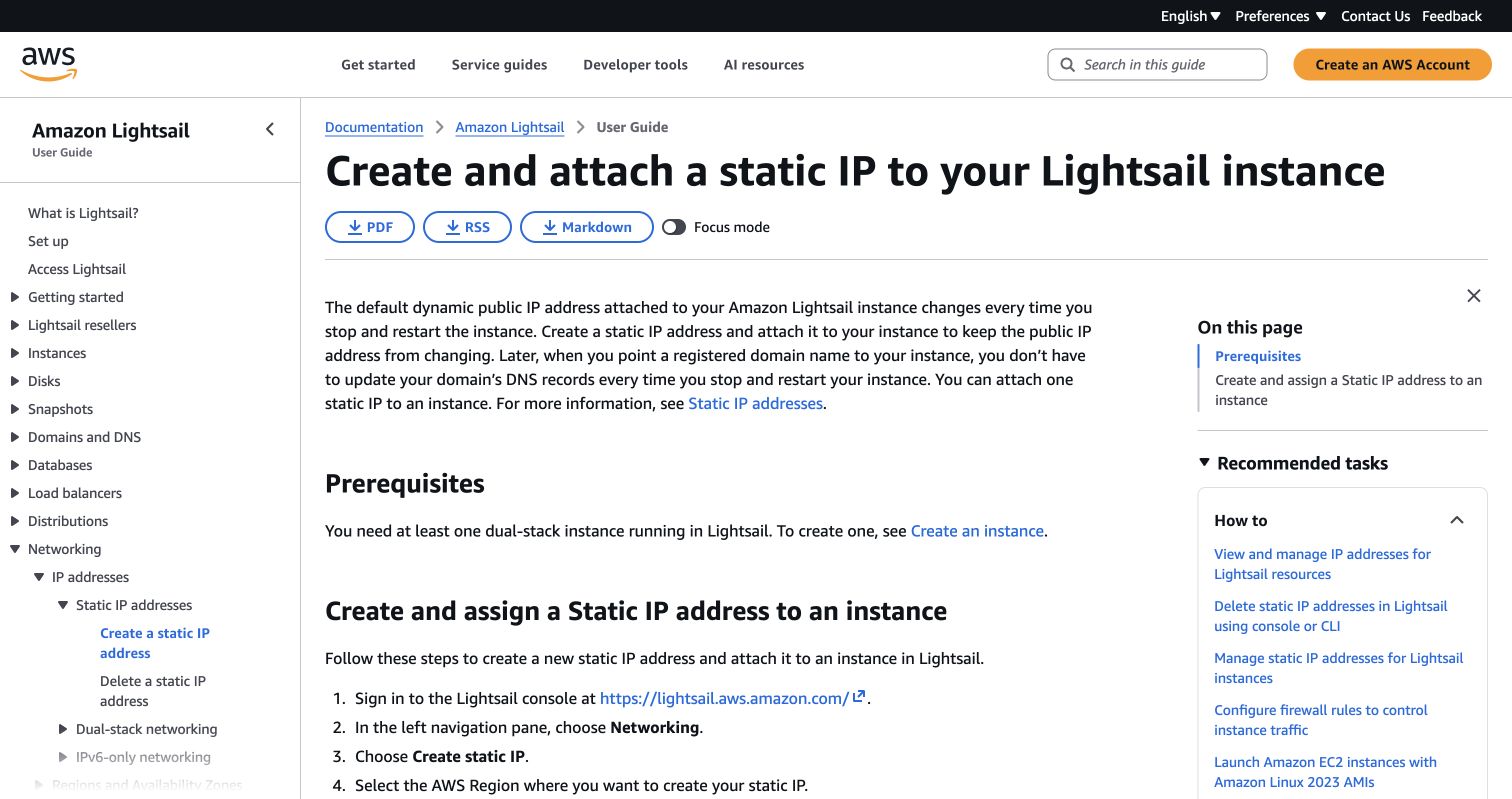
Task: Go to Amazon Lightsail breadcrumb
Action: click(x=510, y=127)
